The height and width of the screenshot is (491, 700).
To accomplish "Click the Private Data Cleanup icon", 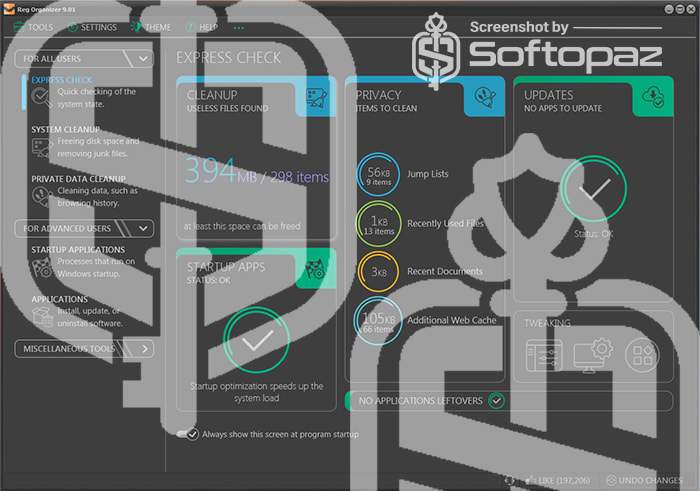I will pyautogui.click(x=42, y=196).
